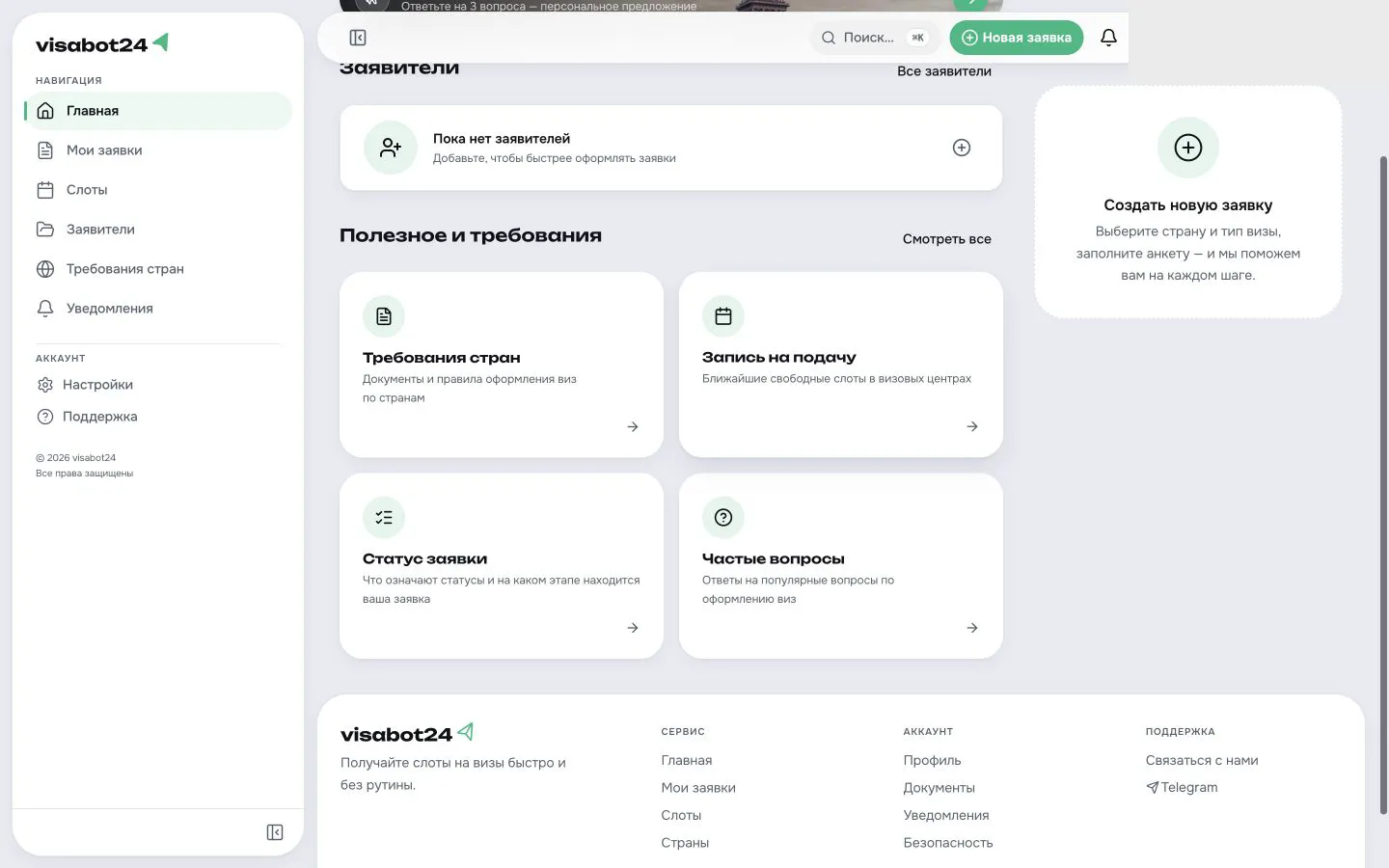Collapse sidebar using bottom panel icon
This screenshot has width=1389, height=868.
pos(275,832)
